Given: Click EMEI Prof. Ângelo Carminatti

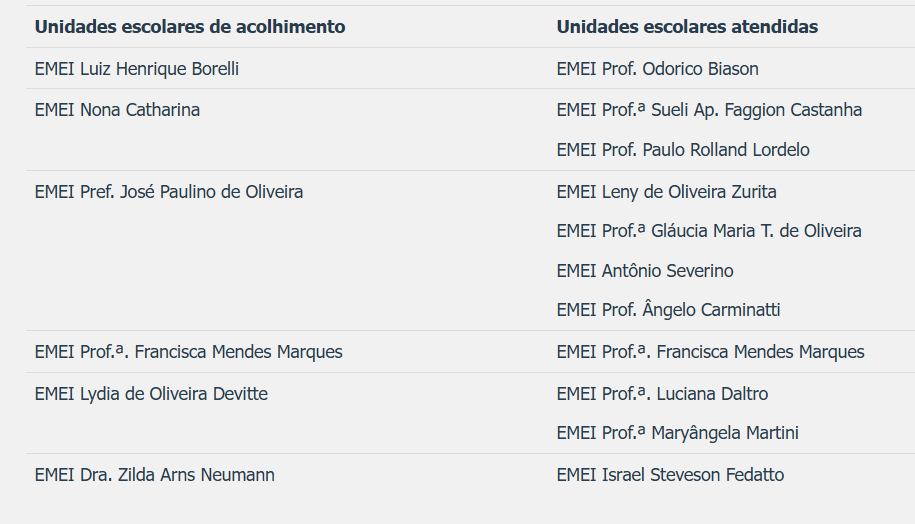Looking at the screenshot, I should (x=668, y=310).
